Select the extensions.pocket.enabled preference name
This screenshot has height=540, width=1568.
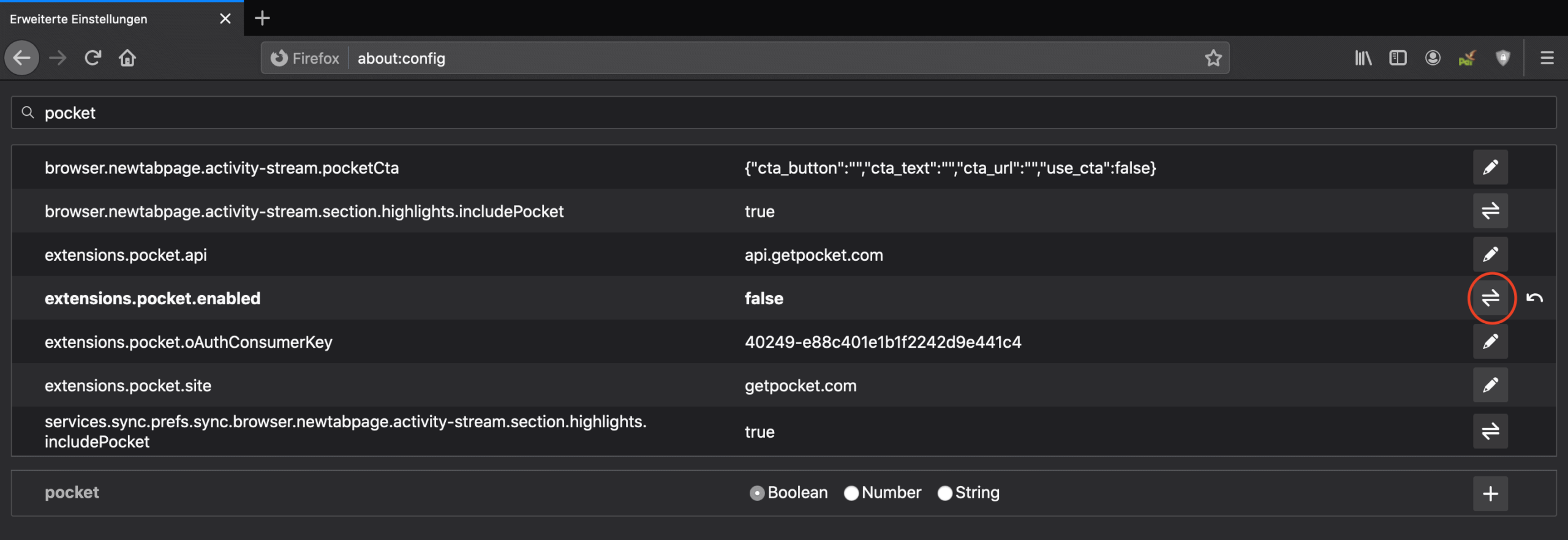pos(153,299)
